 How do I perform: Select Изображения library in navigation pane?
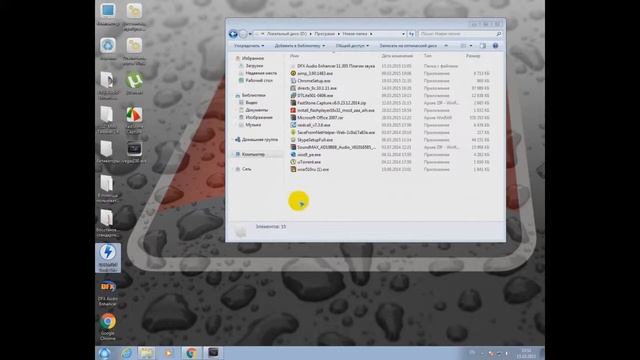point(259,117)
